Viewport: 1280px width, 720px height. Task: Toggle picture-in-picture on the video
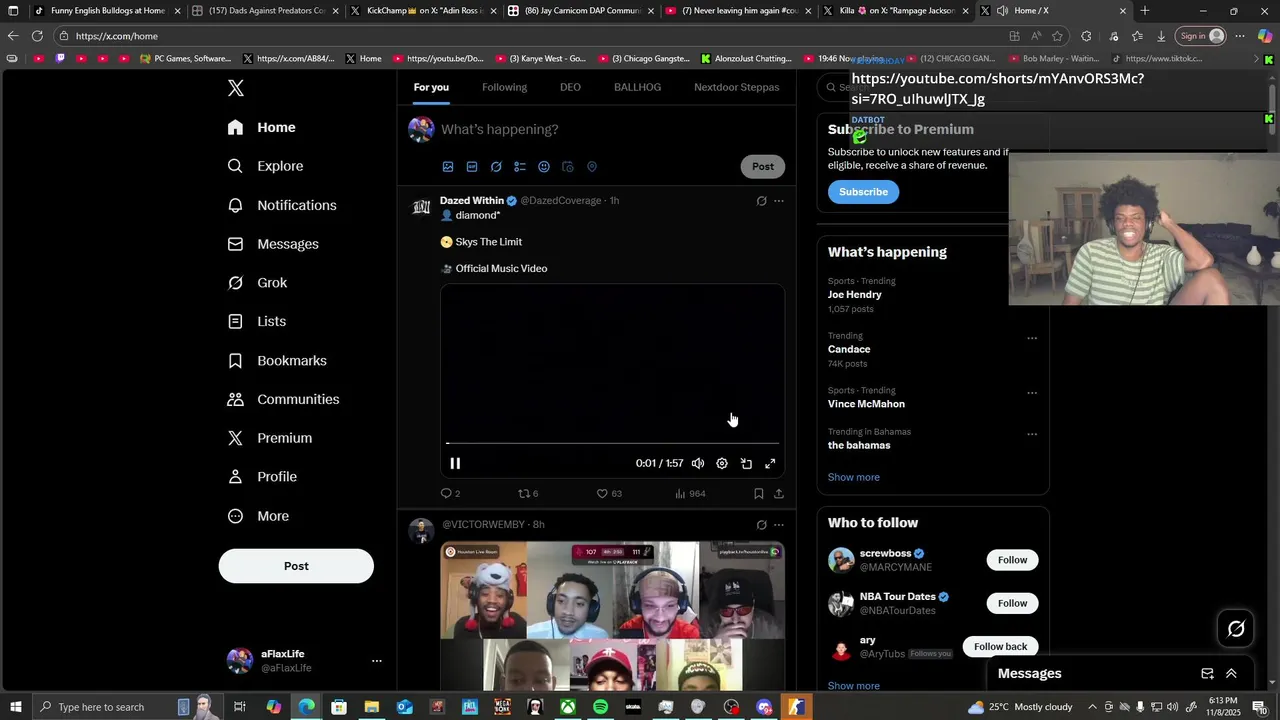point(746,464)
